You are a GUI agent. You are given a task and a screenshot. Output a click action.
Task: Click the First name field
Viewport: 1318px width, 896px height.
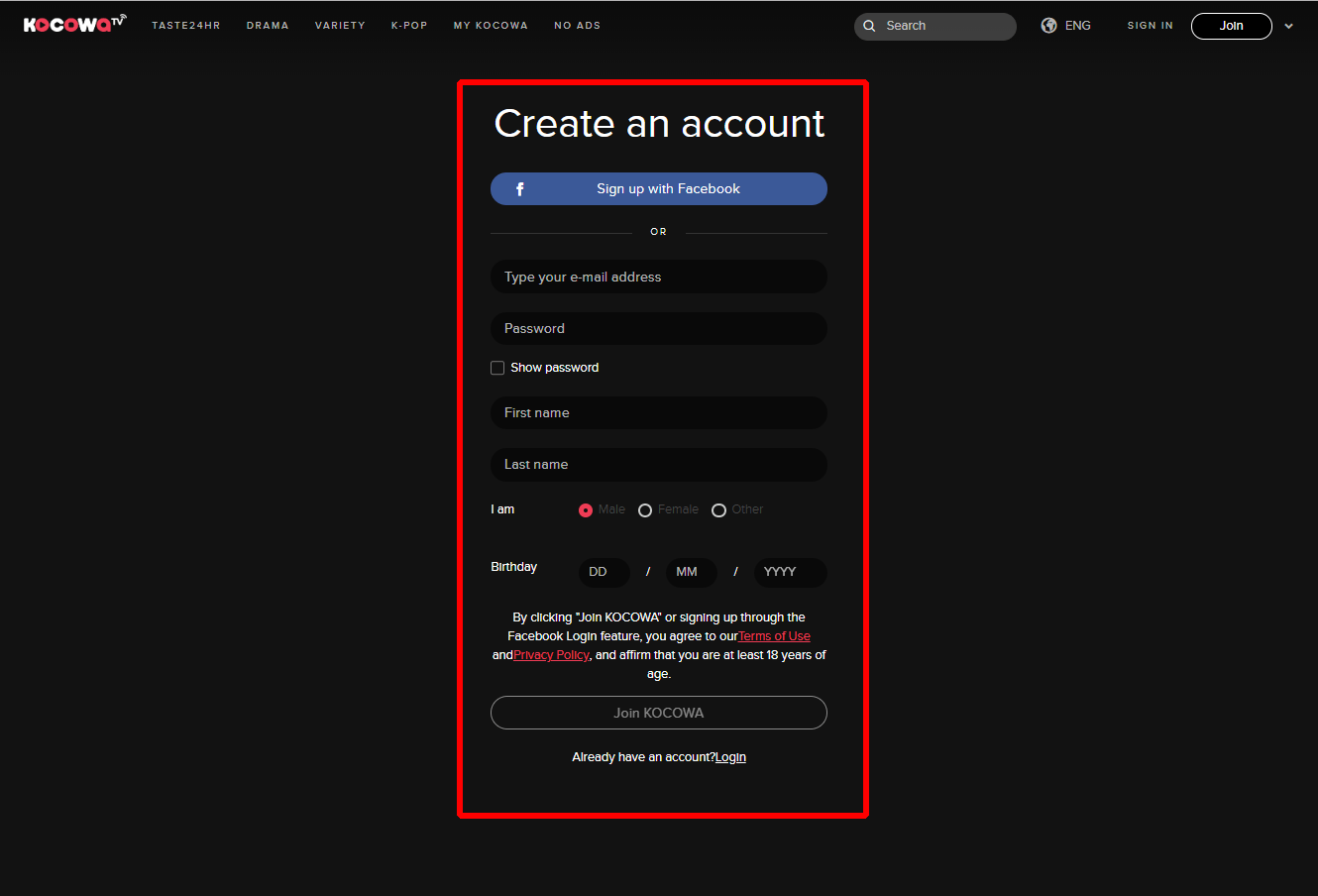(x=659, y=412)
